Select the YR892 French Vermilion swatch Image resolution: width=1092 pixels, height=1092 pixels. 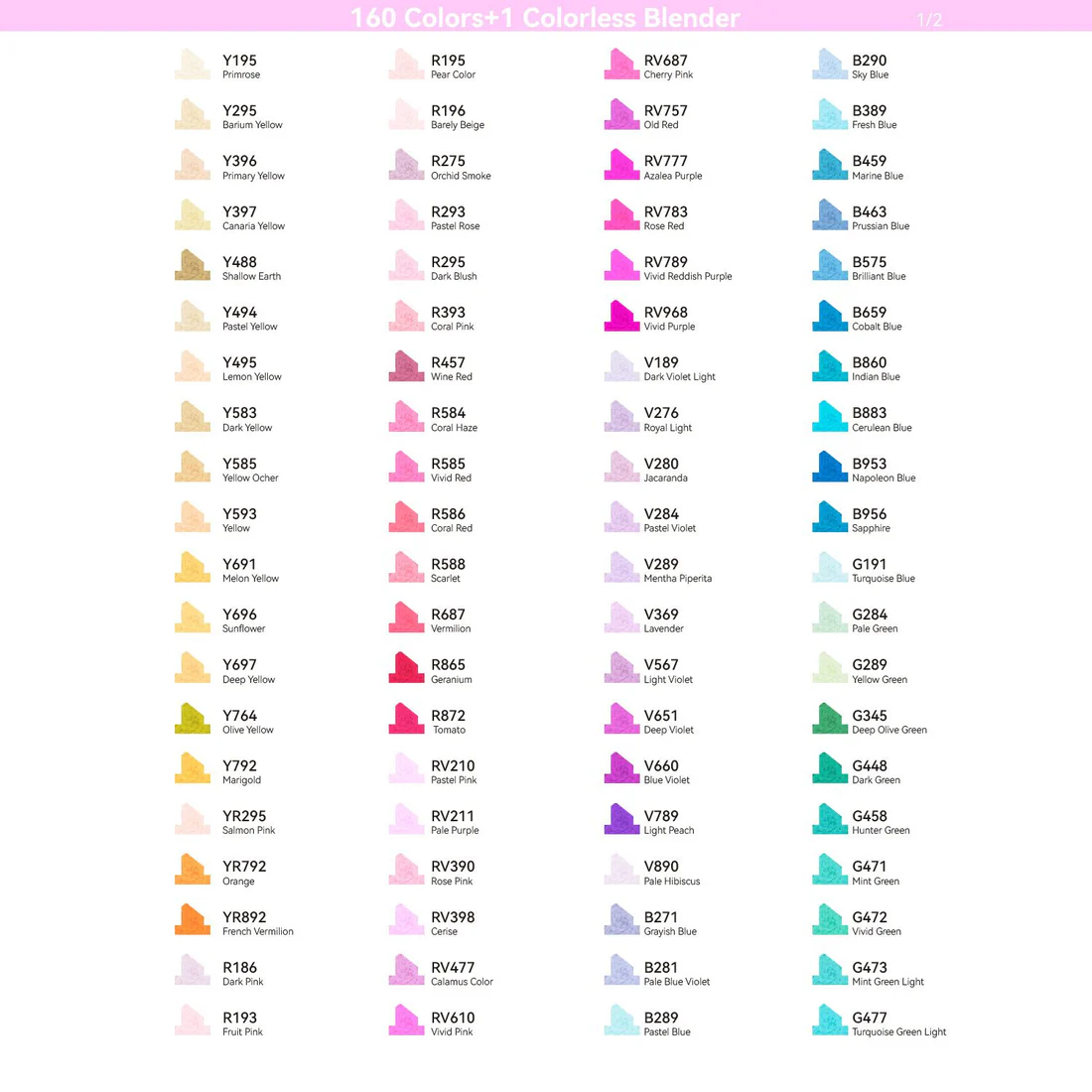coord(193,920)
